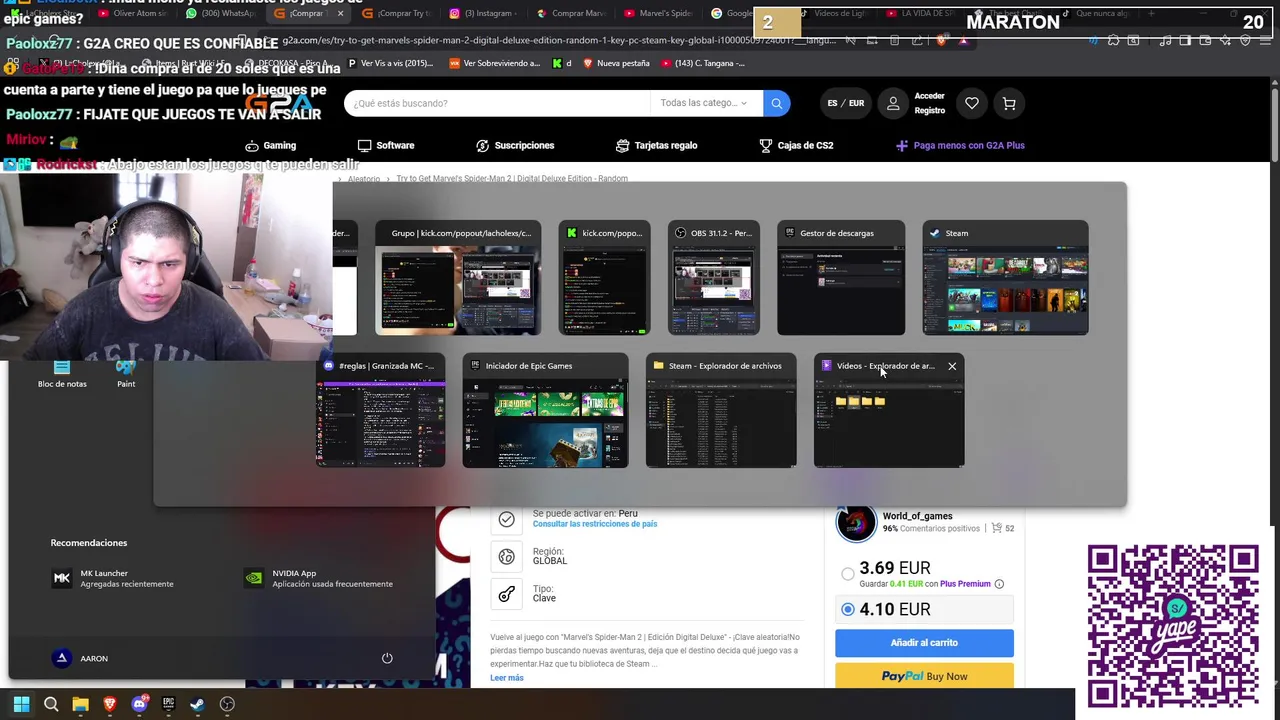Open the Instagram browser tab
Image resolution: width=1280 pixels, height=720 pixels.
click(486, 13)
